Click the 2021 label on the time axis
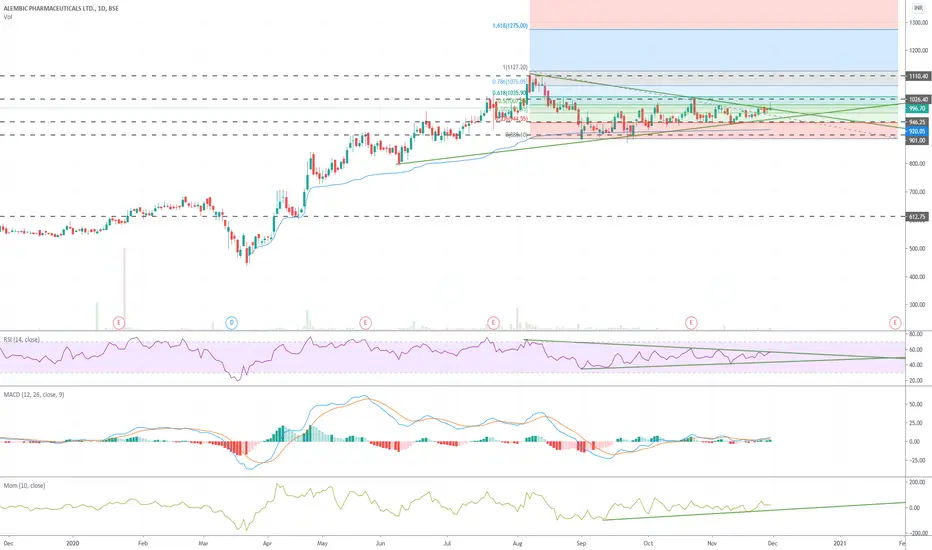Screen dimensions: 932x550 click(840, 543)
